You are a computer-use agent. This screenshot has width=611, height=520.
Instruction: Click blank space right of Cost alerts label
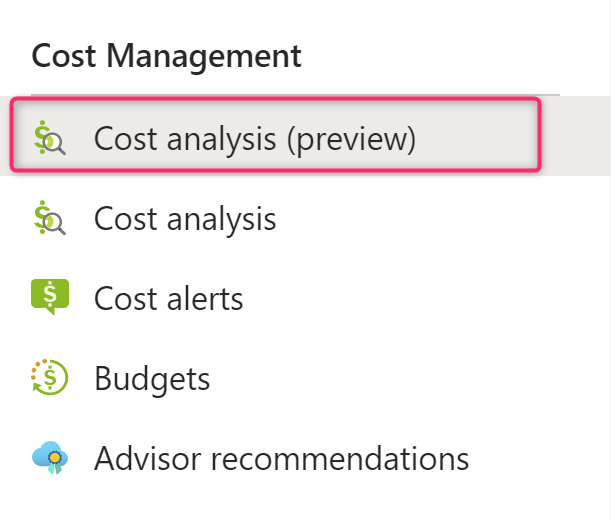click(x=420, y=298)
